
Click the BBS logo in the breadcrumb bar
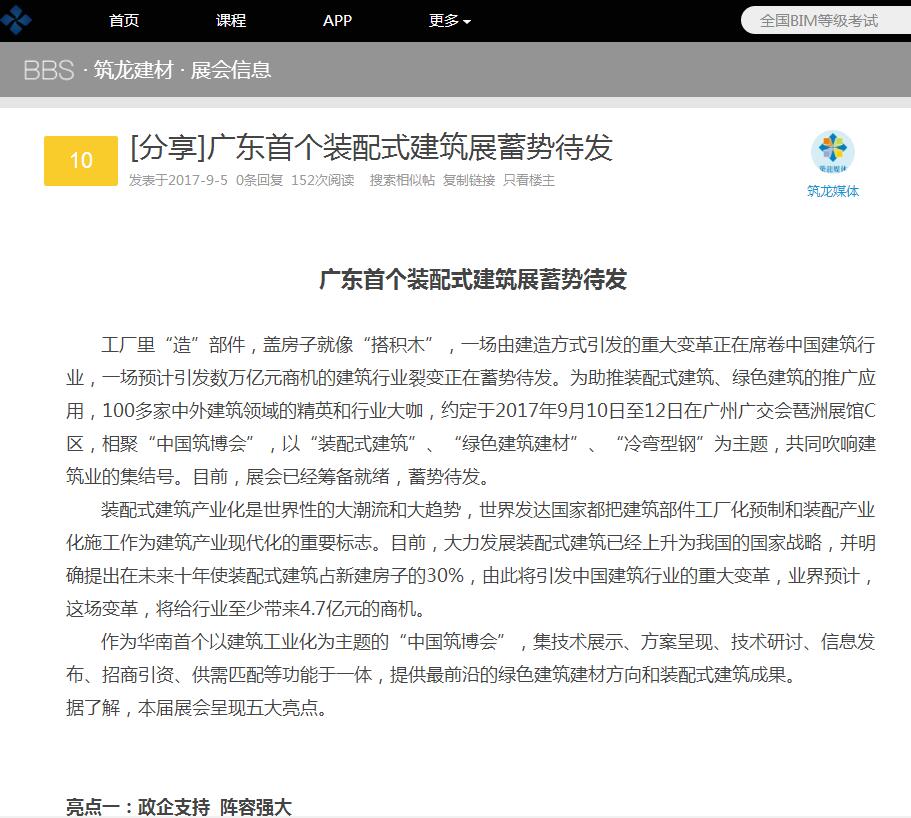coord(49,70)
